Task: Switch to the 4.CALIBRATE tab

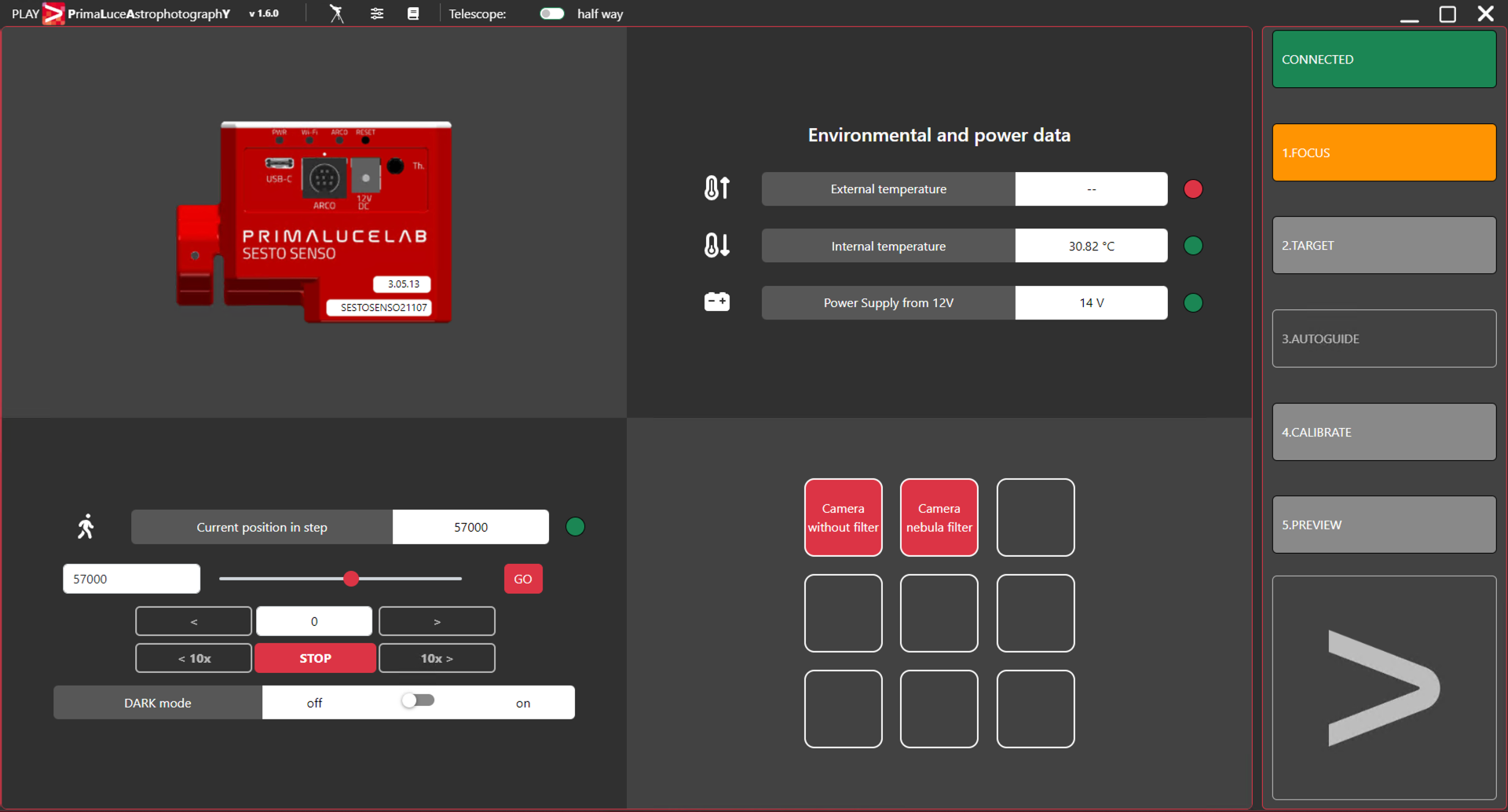Action: 1384,432
